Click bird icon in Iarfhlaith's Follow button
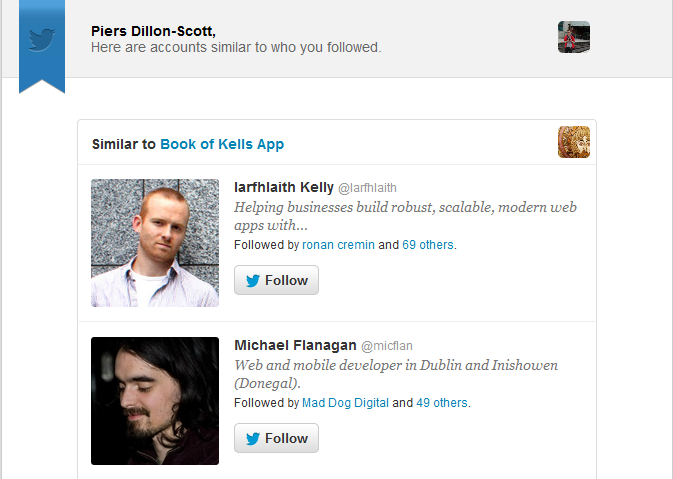Viewport: 673px width, 479px height. click(252, 281)
